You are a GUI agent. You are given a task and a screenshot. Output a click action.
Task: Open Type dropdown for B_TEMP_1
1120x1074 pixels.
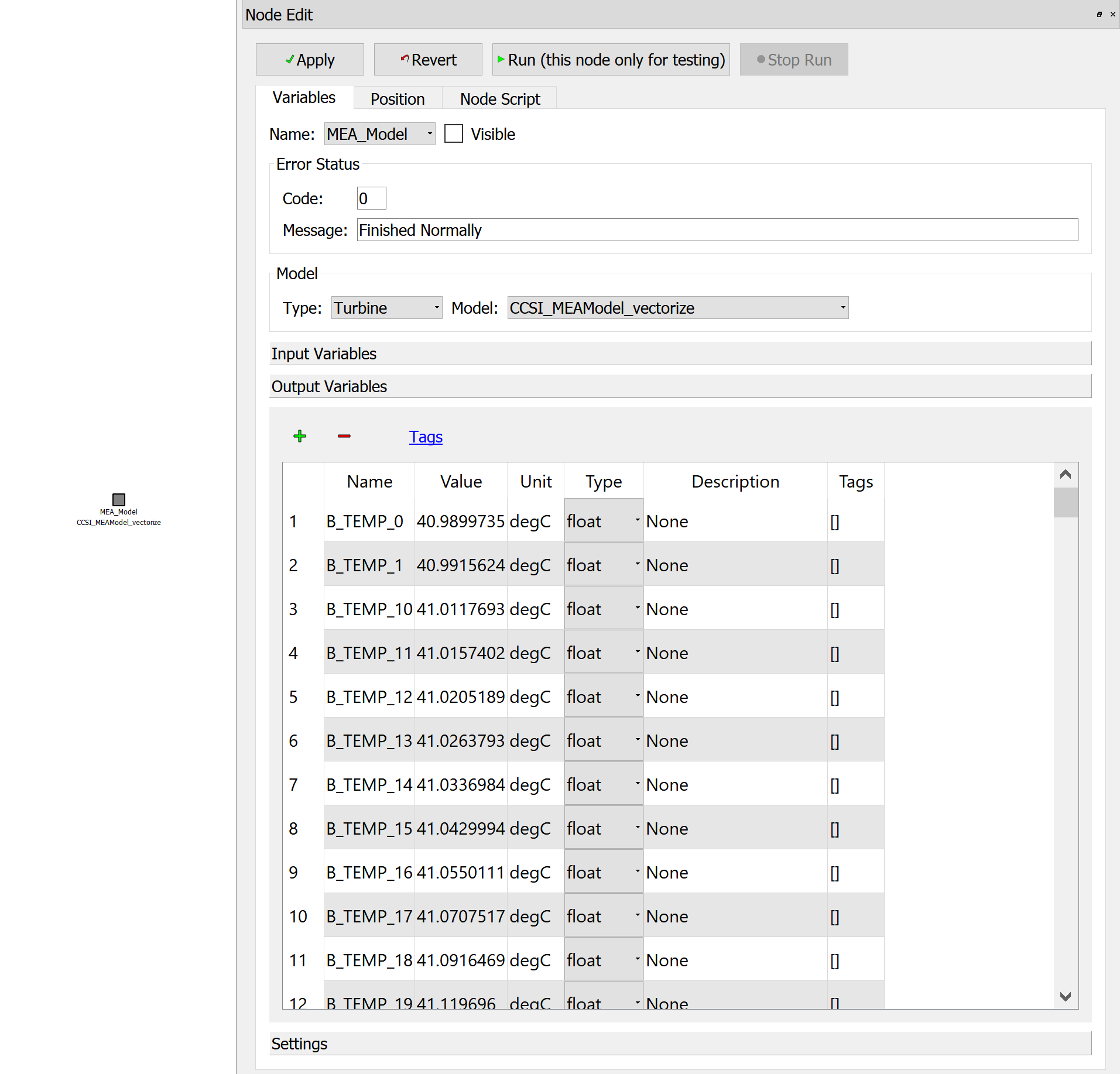click(x=604, y=564)
